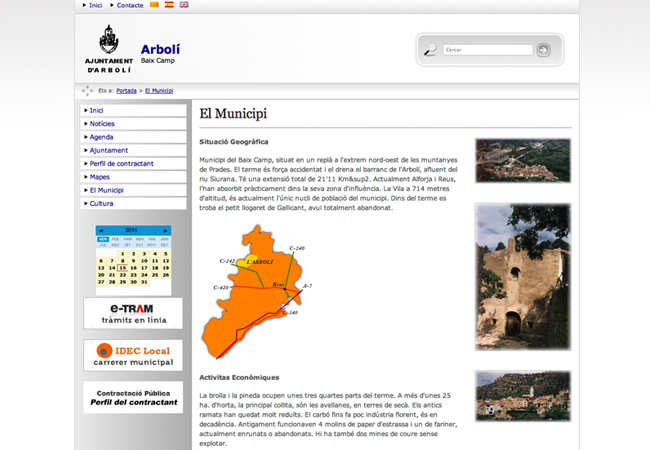Click the El Municipi page heading
Screen dimensions: 650x450
click(233, 113)
